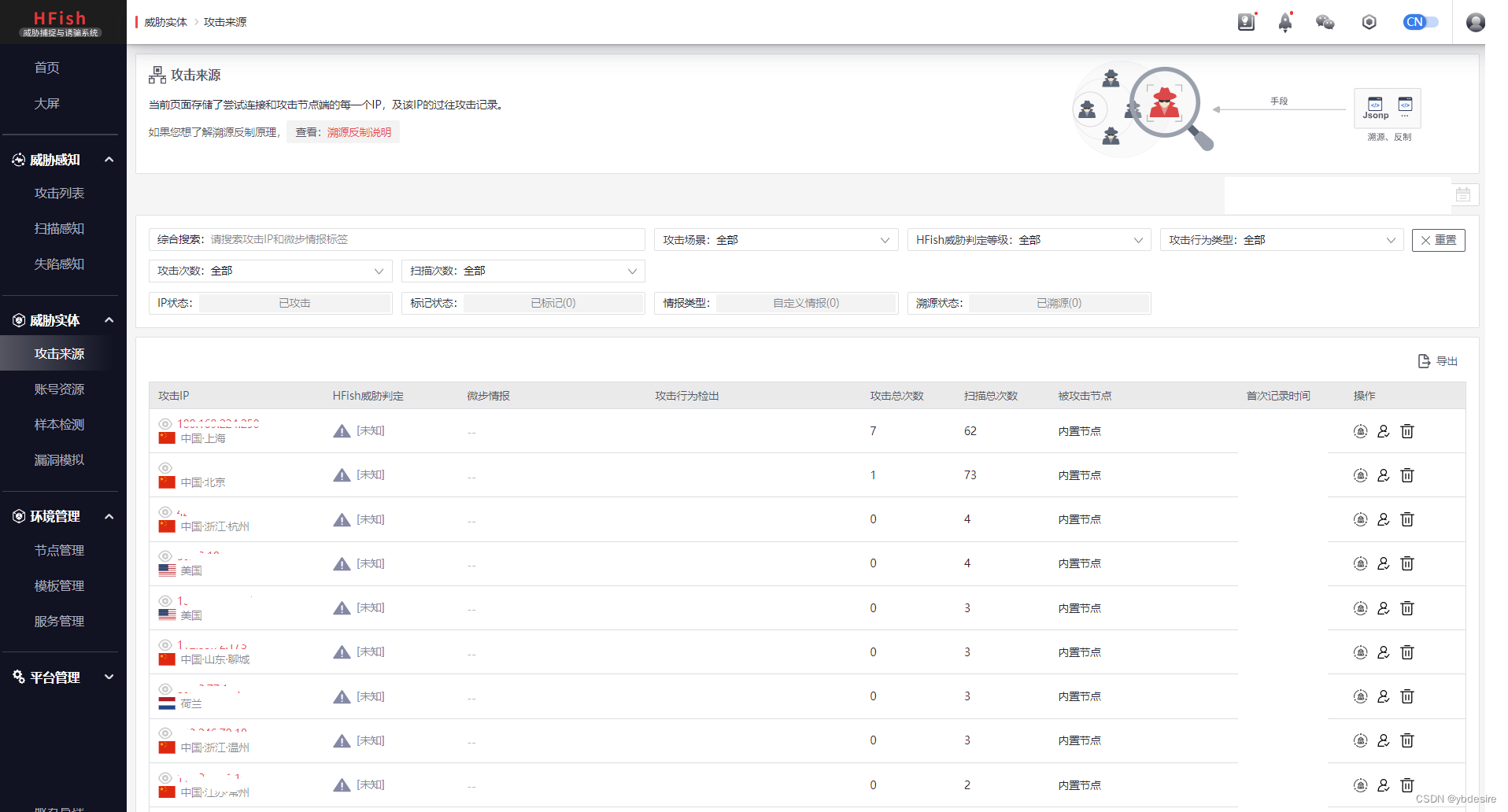Delete the 中国·北京 row
Image resolution: width=1508 pixels, height=812 pixels.
pos(1407,475)
